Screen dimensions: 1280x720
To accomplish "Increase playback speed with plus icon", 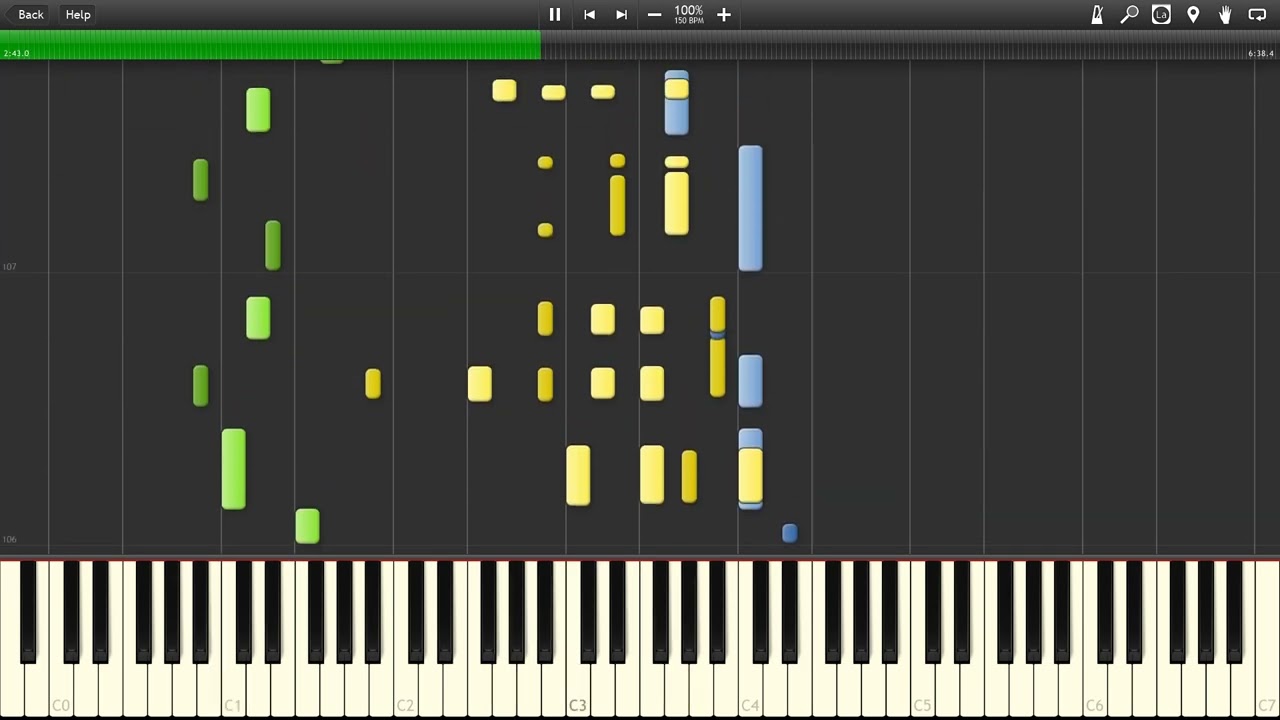I will coord(724,14).
